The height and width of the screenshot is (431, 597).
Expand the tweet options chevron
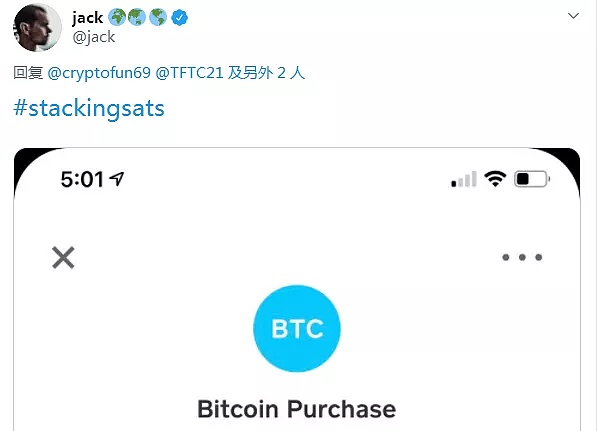[x=573, y=16]
